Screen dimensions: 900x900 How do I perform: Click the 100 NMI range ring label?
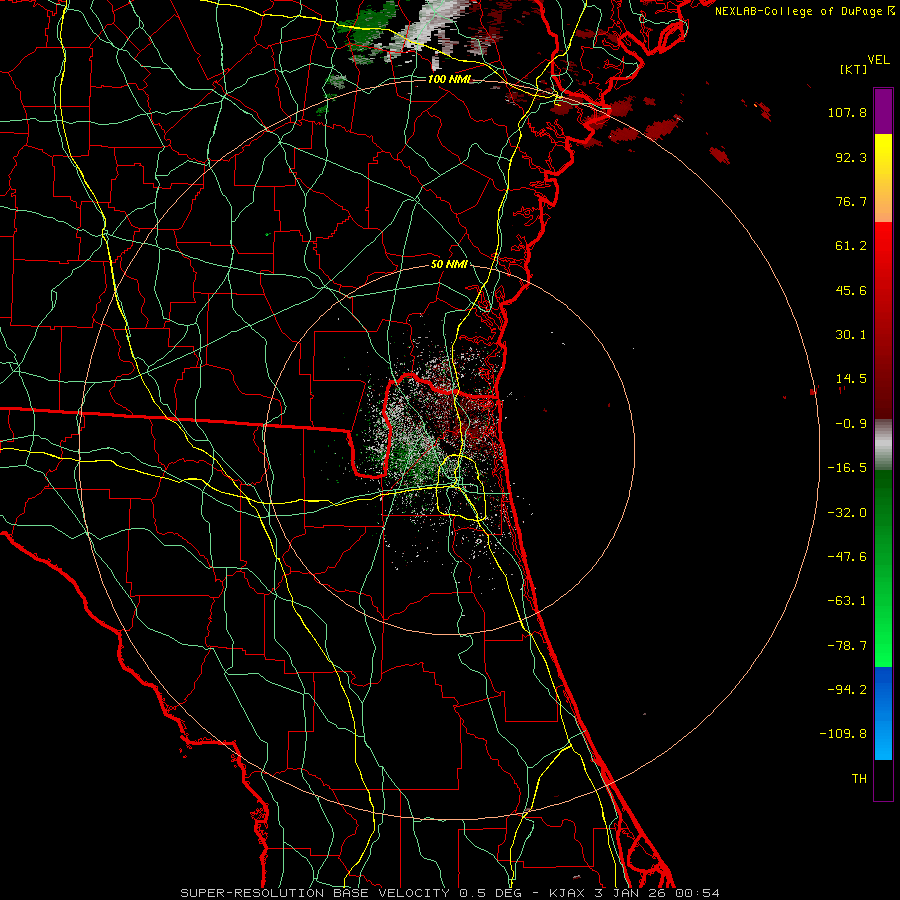point(449,79)
